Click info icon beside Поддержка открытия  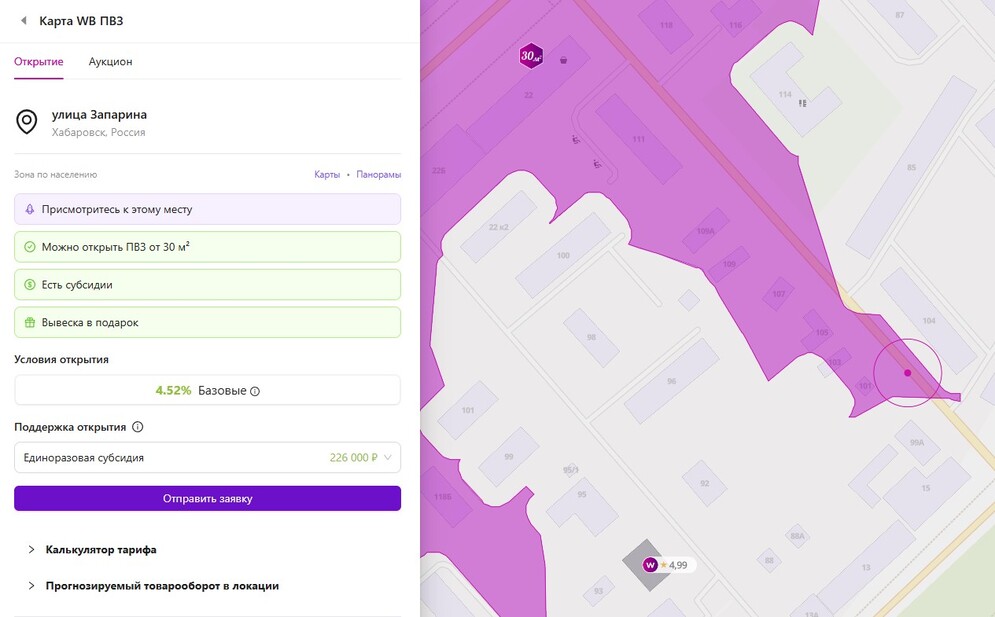pyautogui.click(x=138, y=427)
